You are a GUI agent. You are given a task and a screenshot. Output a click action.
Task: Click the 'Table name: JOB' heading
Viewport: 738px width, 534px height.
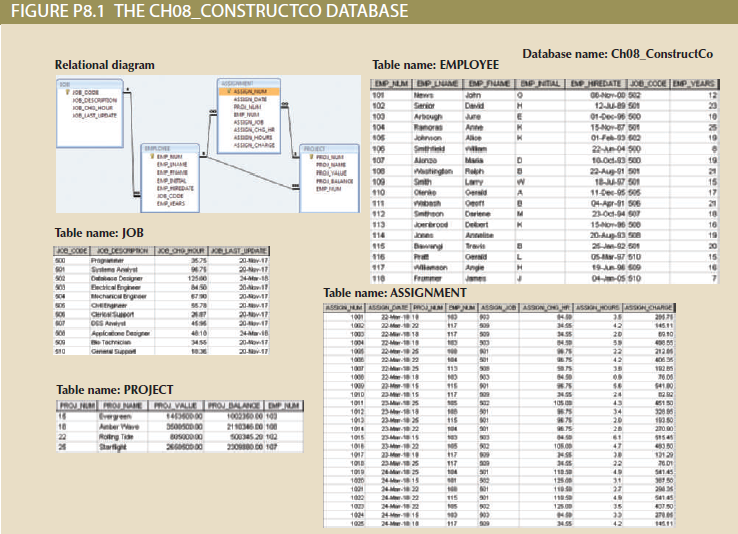coord(99,233)
